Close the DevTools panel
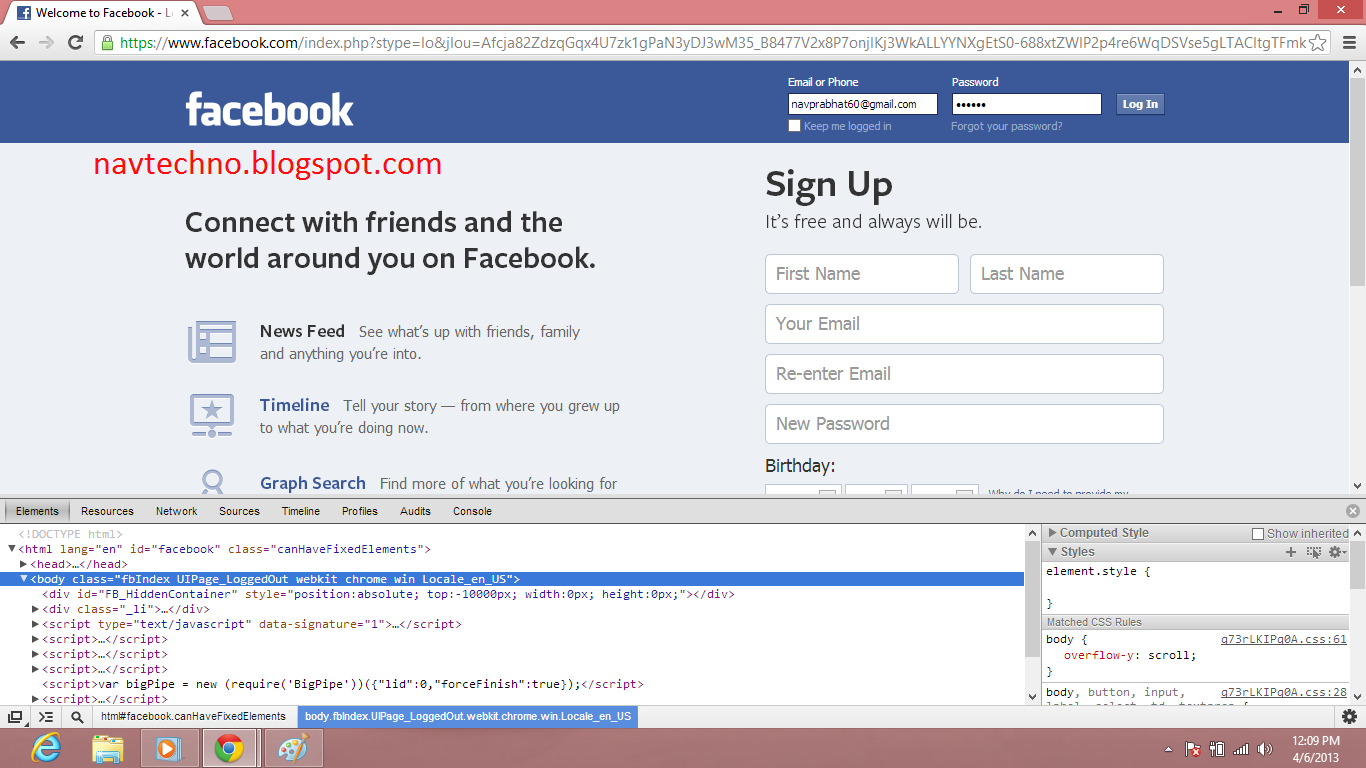 (x=1353, y=510)
